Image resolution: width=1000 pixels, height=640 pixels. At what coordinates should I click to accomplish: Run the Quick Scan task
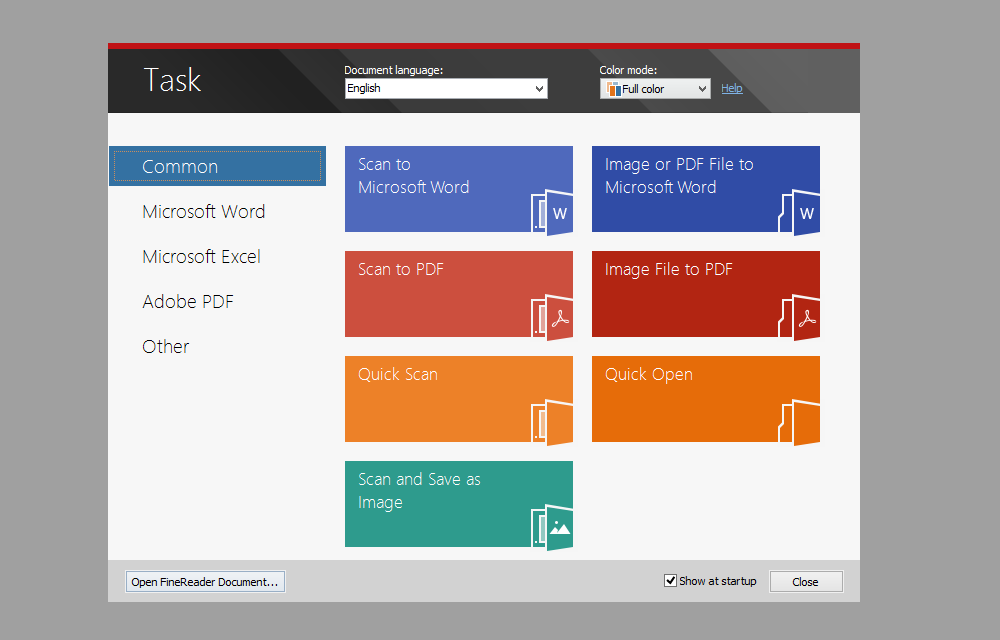pos(459,399)
